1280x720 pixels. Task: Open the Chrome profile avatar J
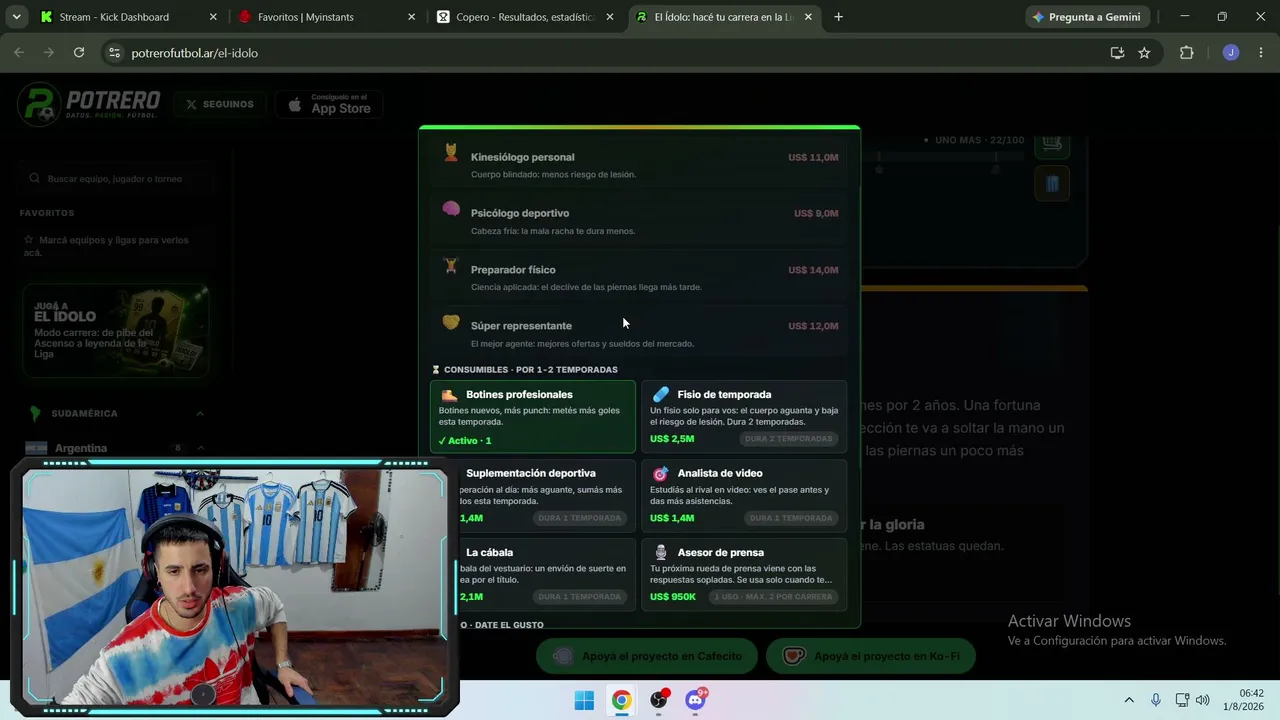(1231, 53)
